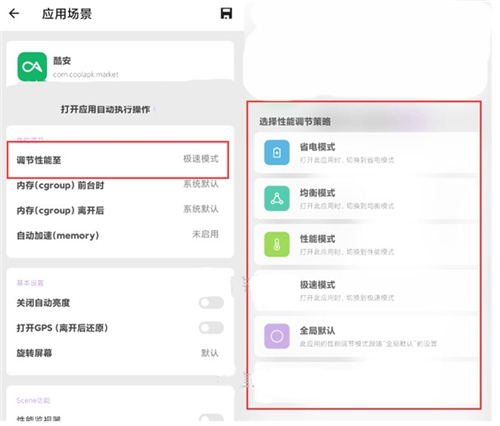Click the 应用场景 page title
This screenshot has width=500, height=426.
[x=67, y=14]
